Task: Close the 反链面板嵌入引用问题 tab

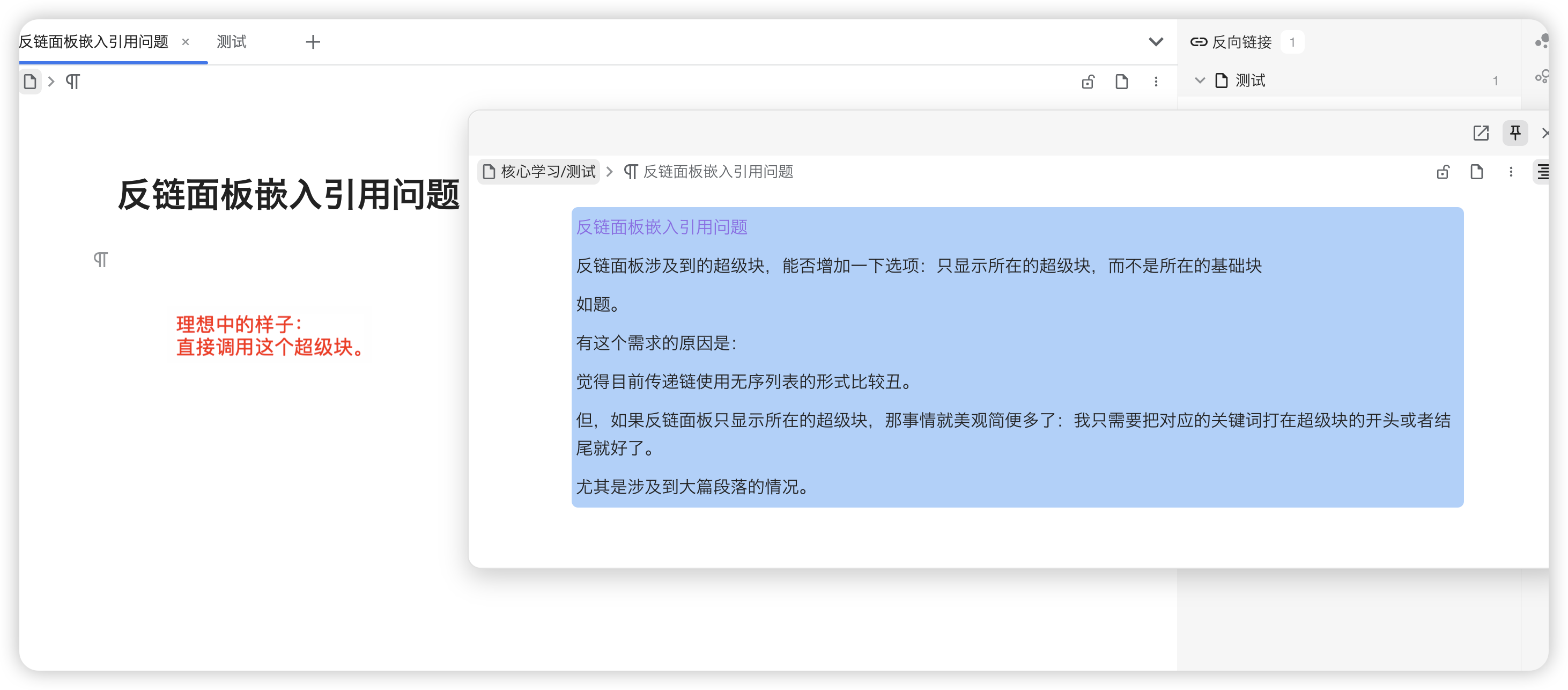Action: click(186, 42)
